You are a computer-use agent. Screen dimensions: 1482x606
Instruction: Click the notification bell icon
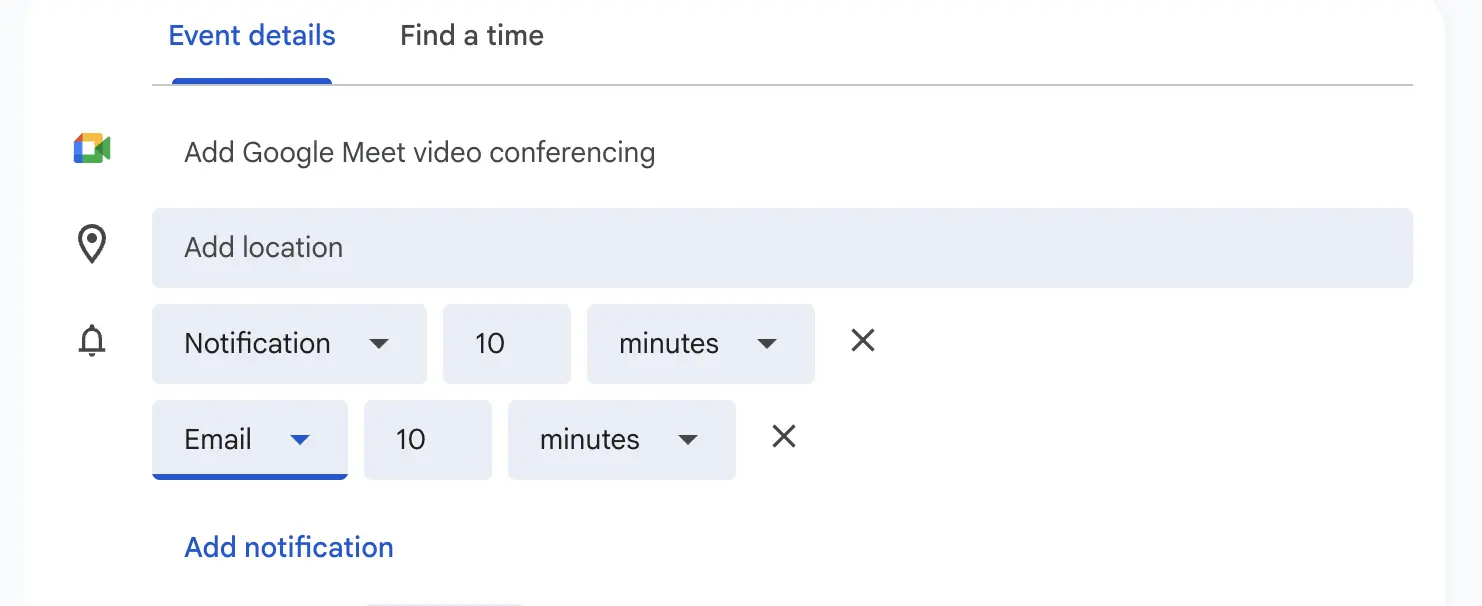tap(91, 341)
